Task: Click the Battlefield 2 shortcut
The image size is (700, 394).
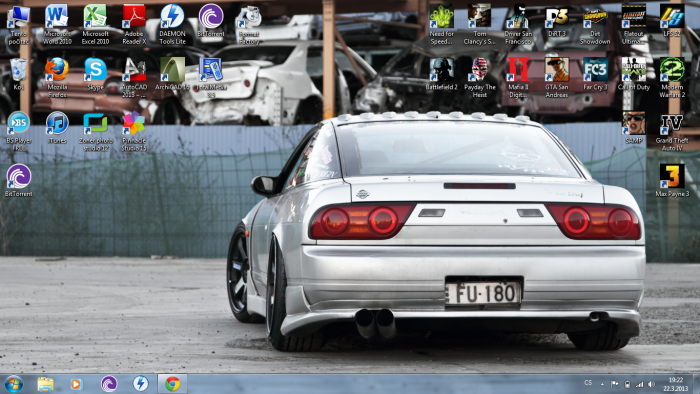Action: (442, 74)
